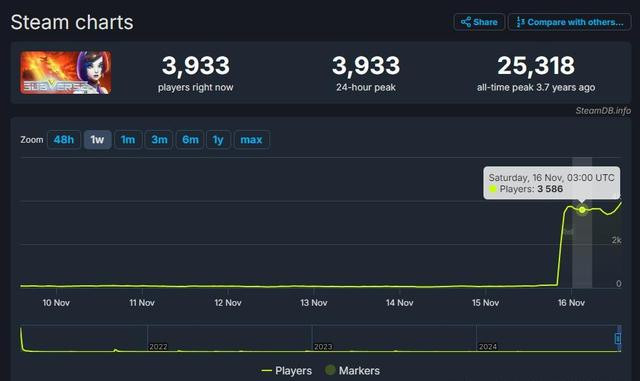Toggle the Markers series in legend
This screenshot has height=381, width=640.
[x=353, y=371]
